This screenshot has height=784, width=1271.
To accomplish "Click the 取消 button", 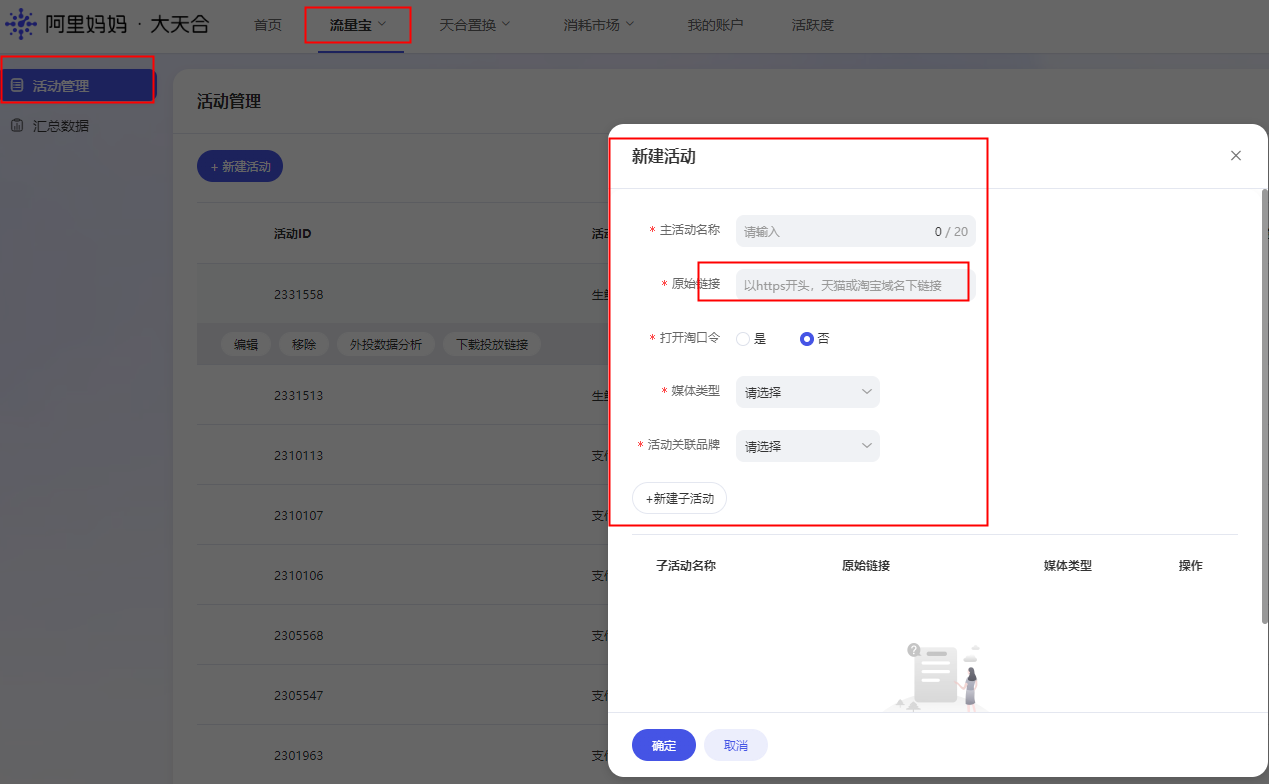I will tap(736, 745).
